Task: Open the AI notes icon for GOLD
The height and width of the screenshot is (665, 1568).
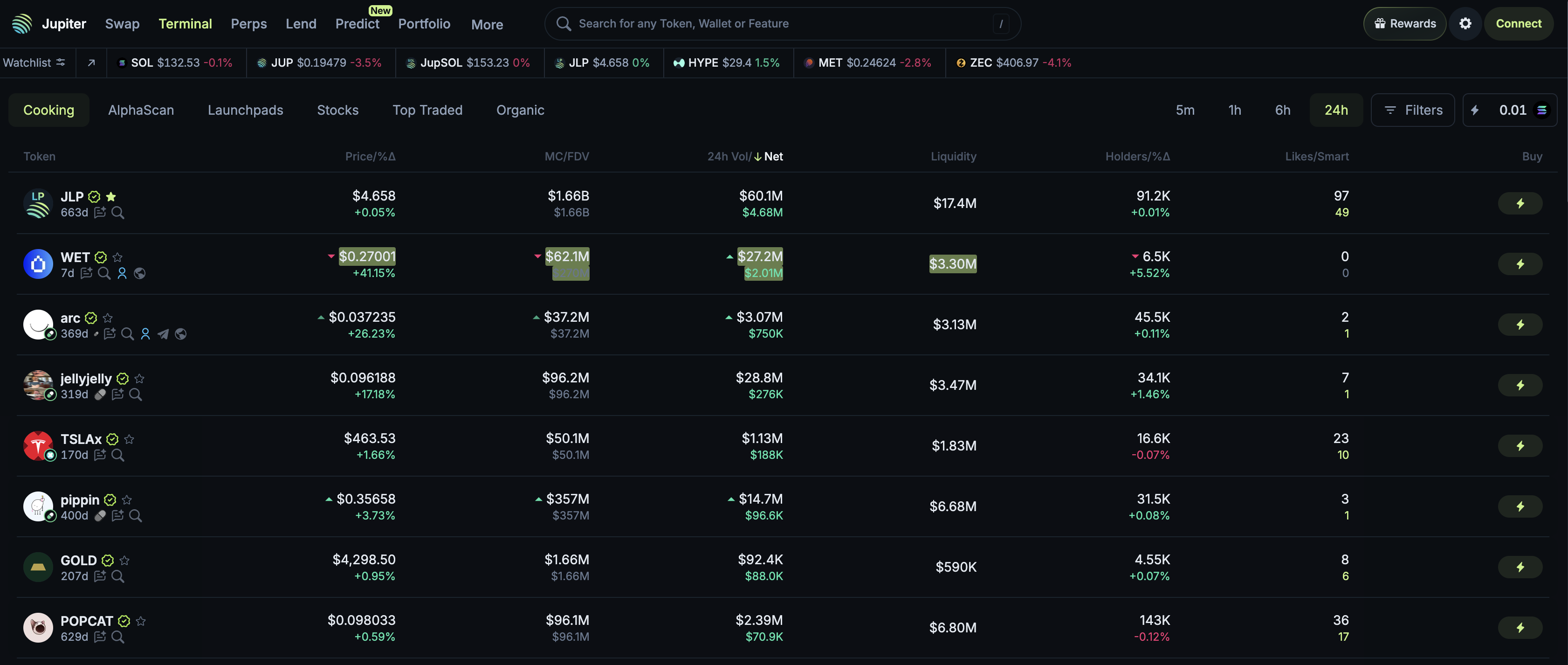Action: pyautogui.click(x=100, y=576)
